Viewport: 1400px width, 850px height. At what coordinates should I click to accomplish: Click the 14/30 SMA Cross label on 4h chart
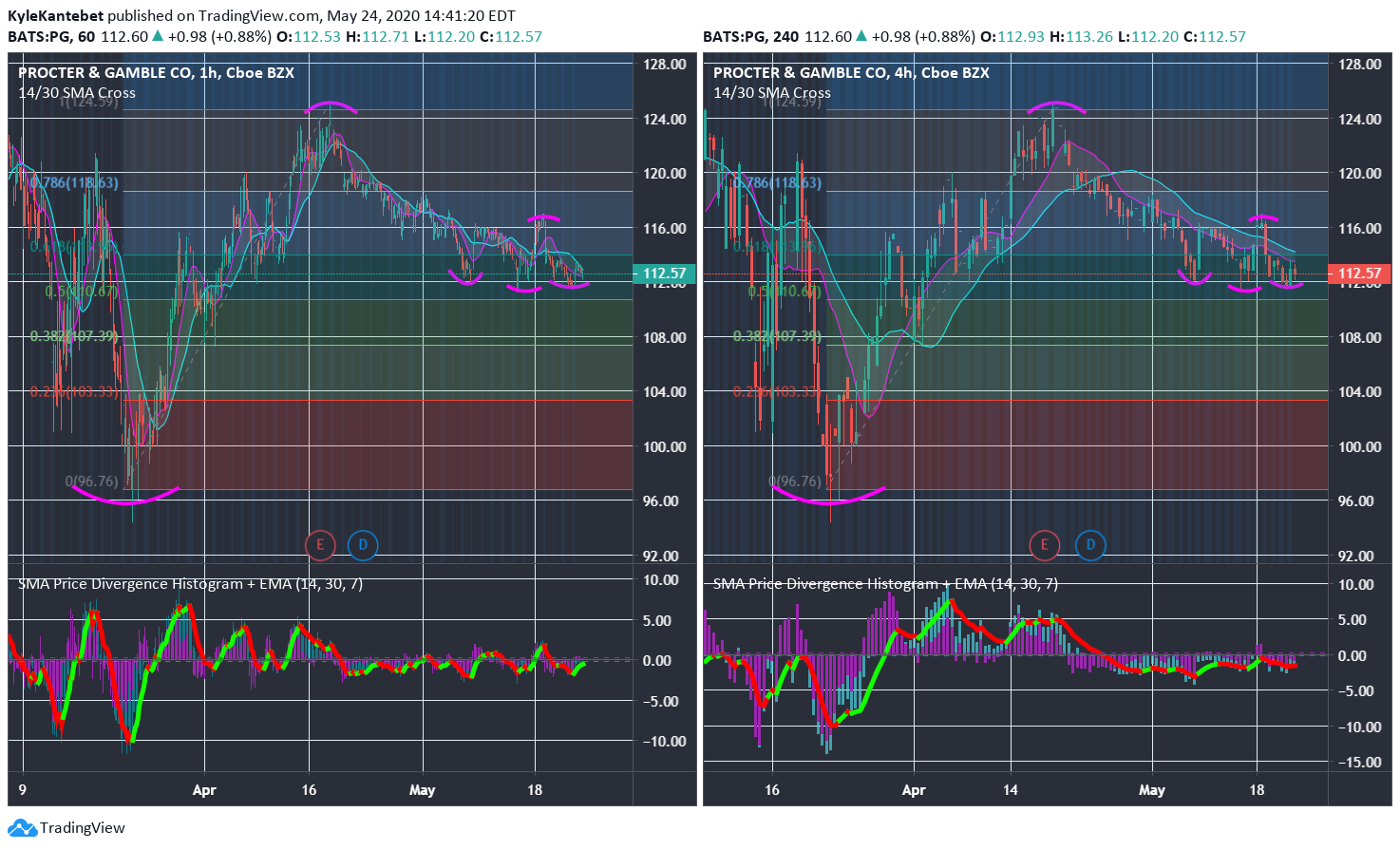[772, 93]
